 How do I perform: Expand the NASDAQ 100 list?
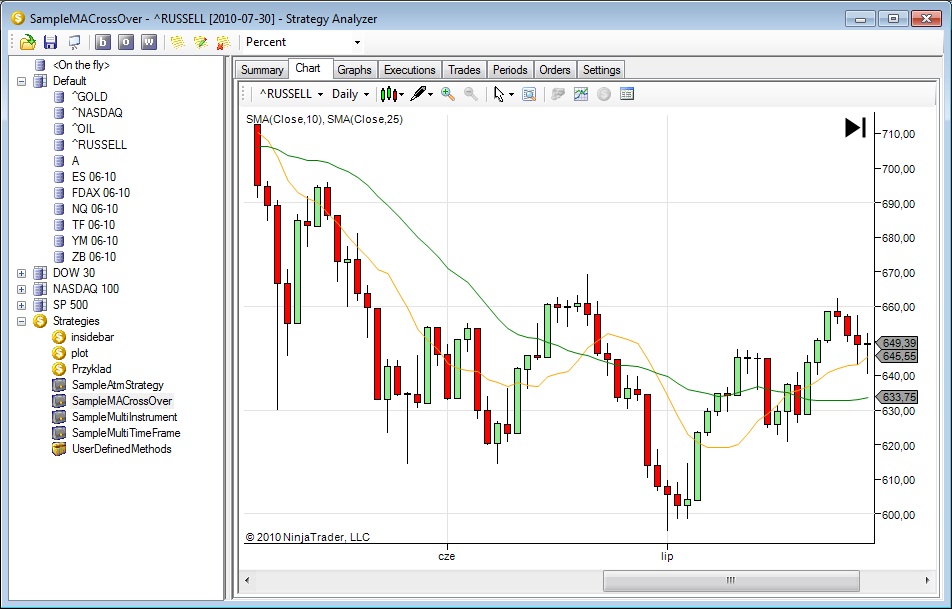21,290
